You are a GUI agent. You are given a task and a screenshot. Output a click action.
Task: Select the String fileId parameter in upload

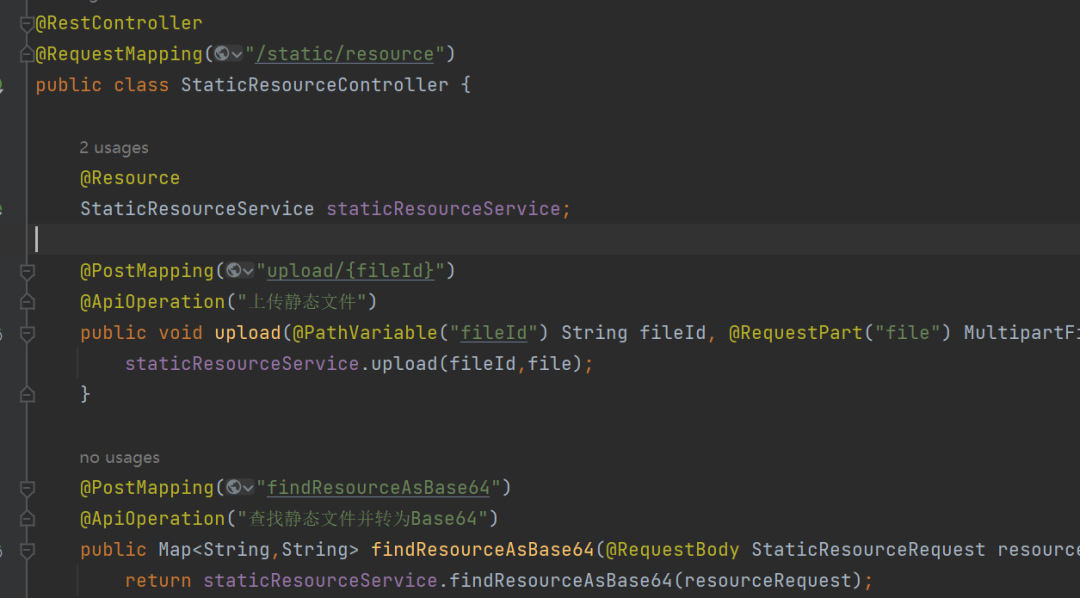click(x=634, y=333)
